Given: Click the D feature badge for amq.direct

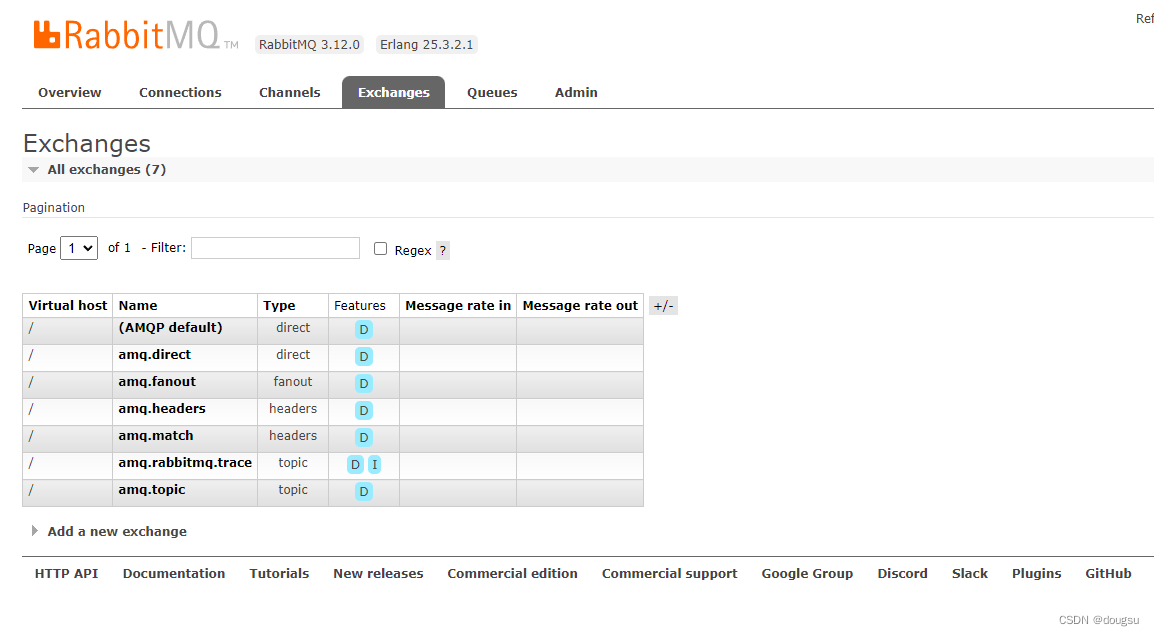Looking at the screenshot, I should click(364, 357).
